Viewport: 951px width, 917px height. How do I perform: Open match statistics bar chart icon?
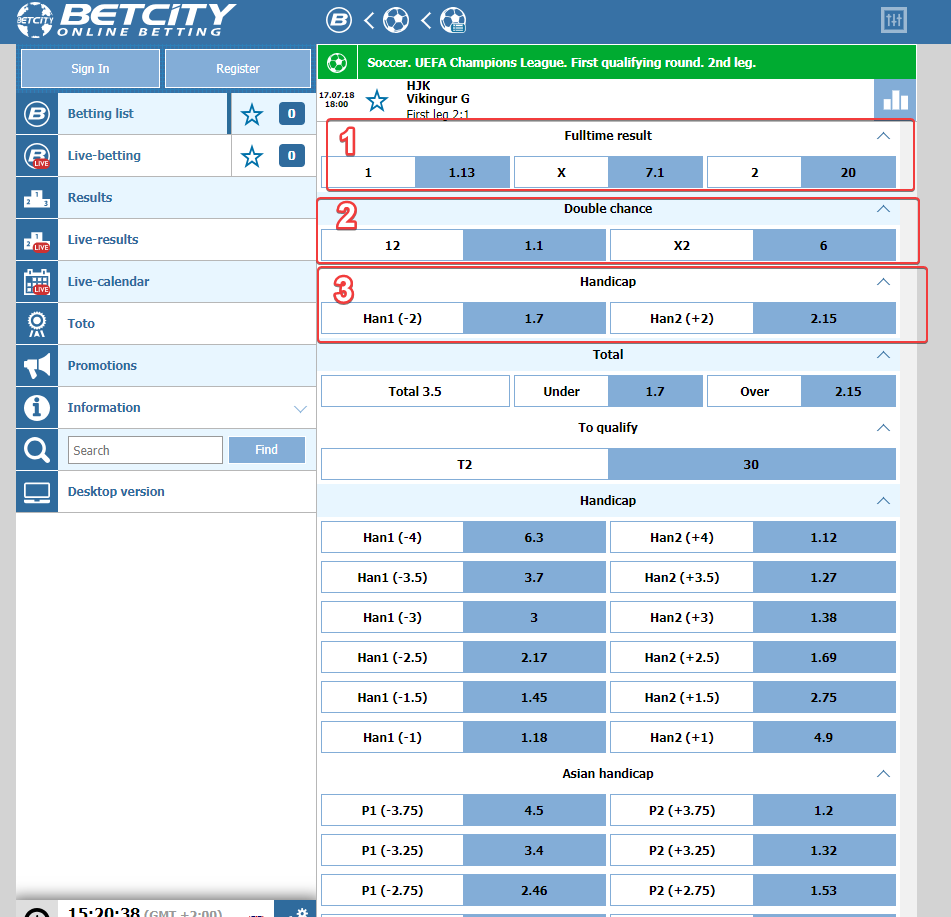[x=895, y=99]
